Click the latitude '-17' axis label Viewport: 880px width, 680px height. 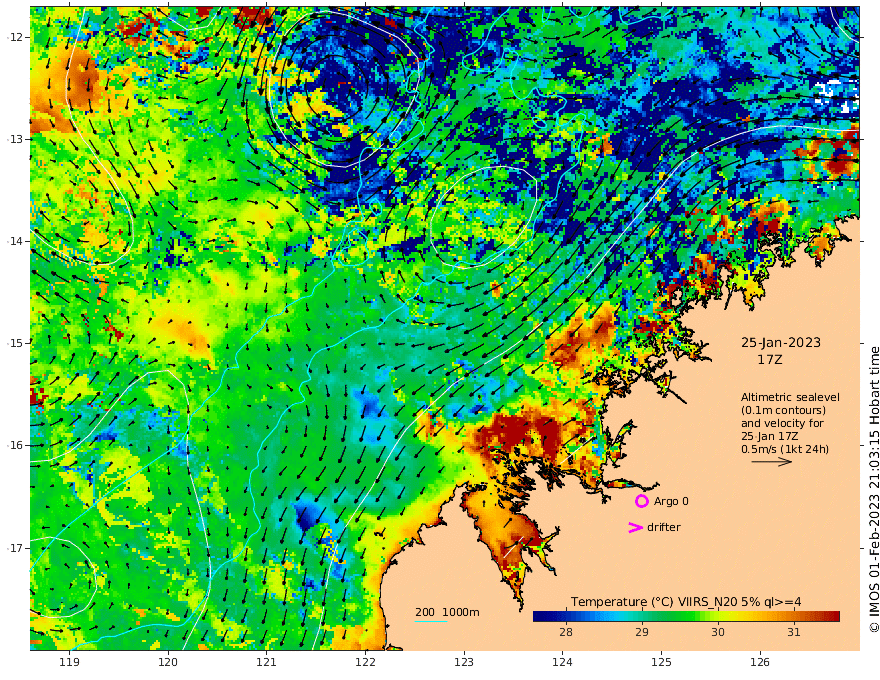pyautogui.click(x=15, y=547)
